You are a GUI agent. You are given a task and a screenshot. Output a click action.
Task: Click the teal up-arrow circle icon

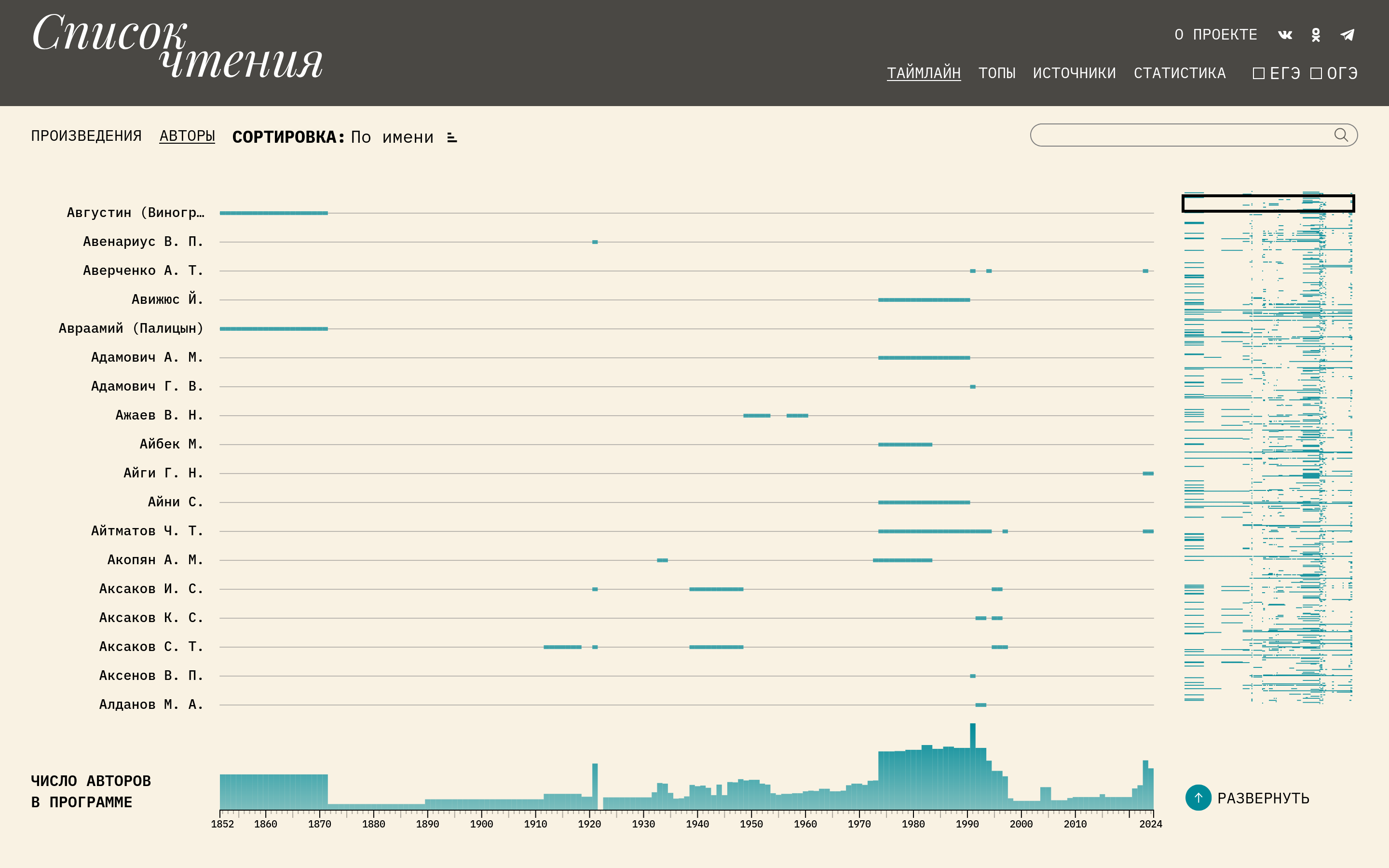coord(1198,798)
